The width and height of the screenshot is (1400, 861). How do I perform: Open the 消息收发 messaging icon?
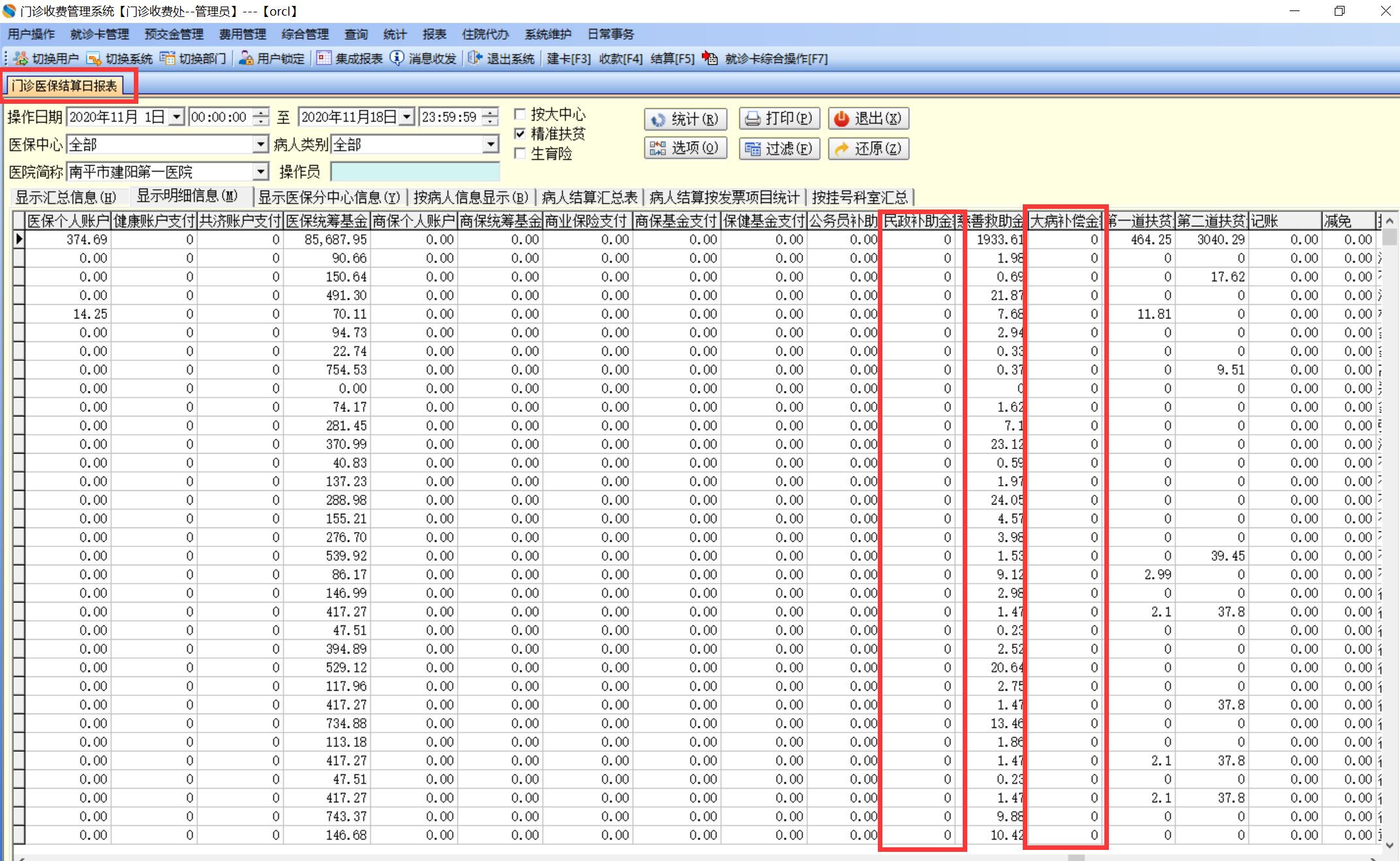point(397,59)
